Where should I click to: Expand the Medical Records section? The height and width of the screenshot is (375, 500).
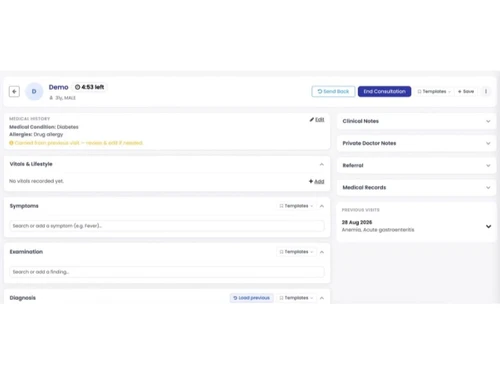pos(416,187)
